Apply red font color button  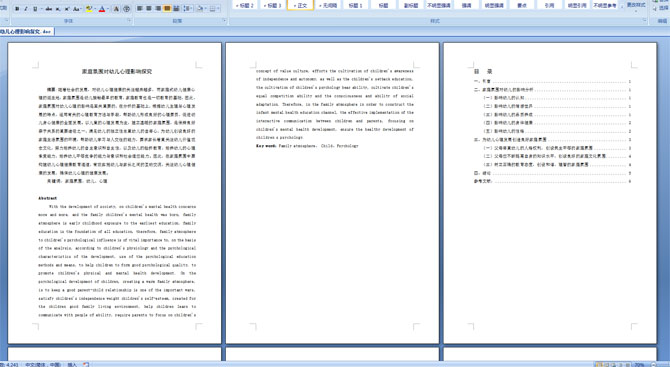pyautogui.click(x=102, y=9)
